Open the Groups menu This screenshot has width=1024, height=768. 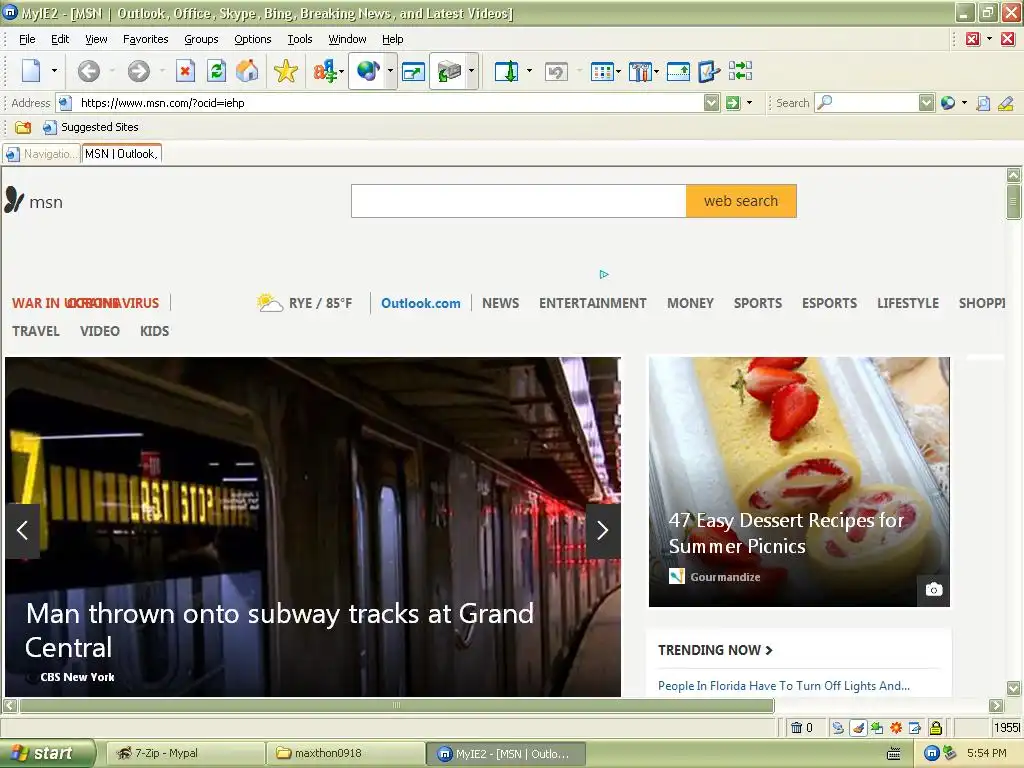[x=201, y=39]
